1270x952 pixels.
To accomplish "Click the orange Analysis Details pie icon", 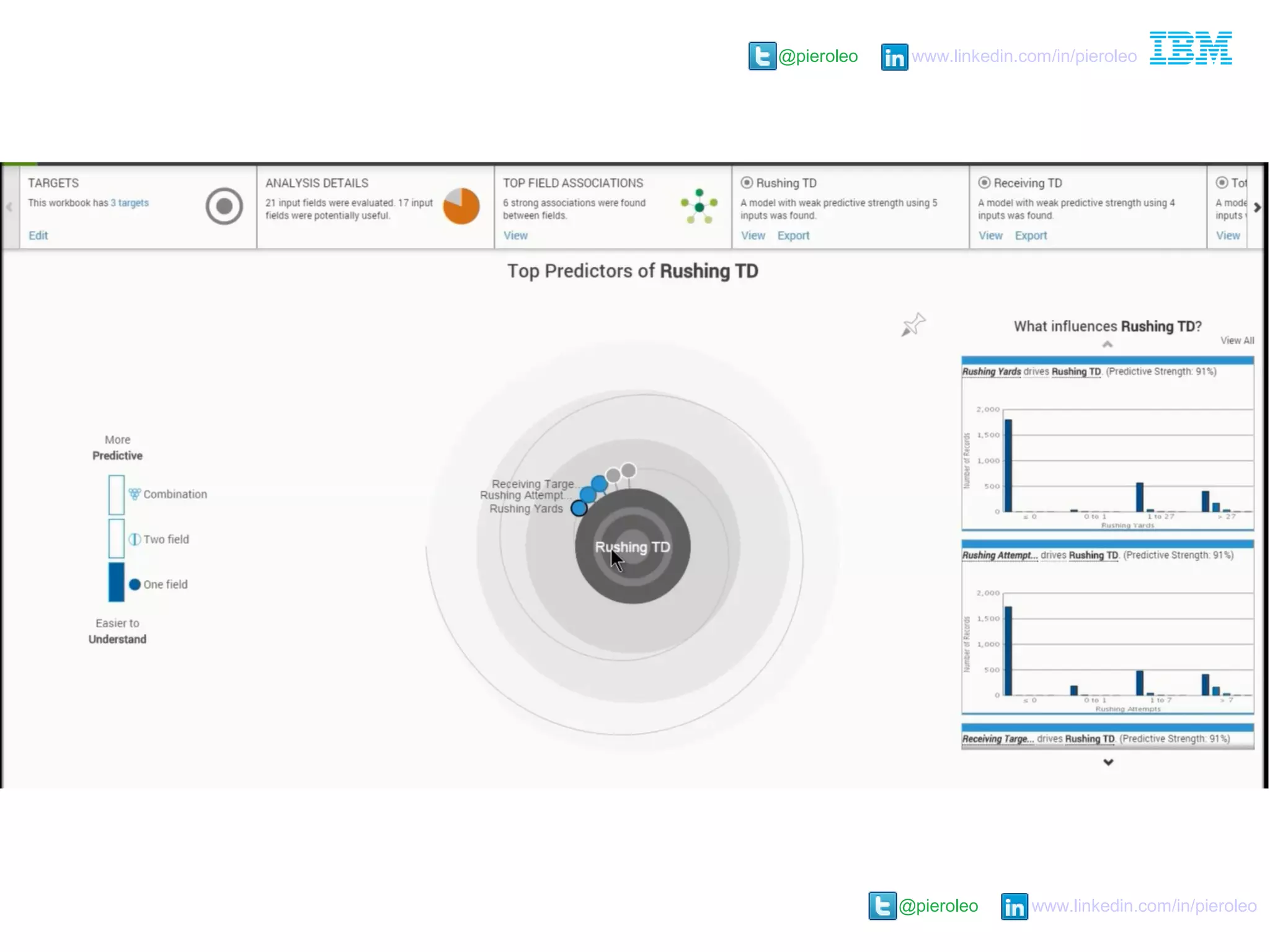I will point(461,206).
